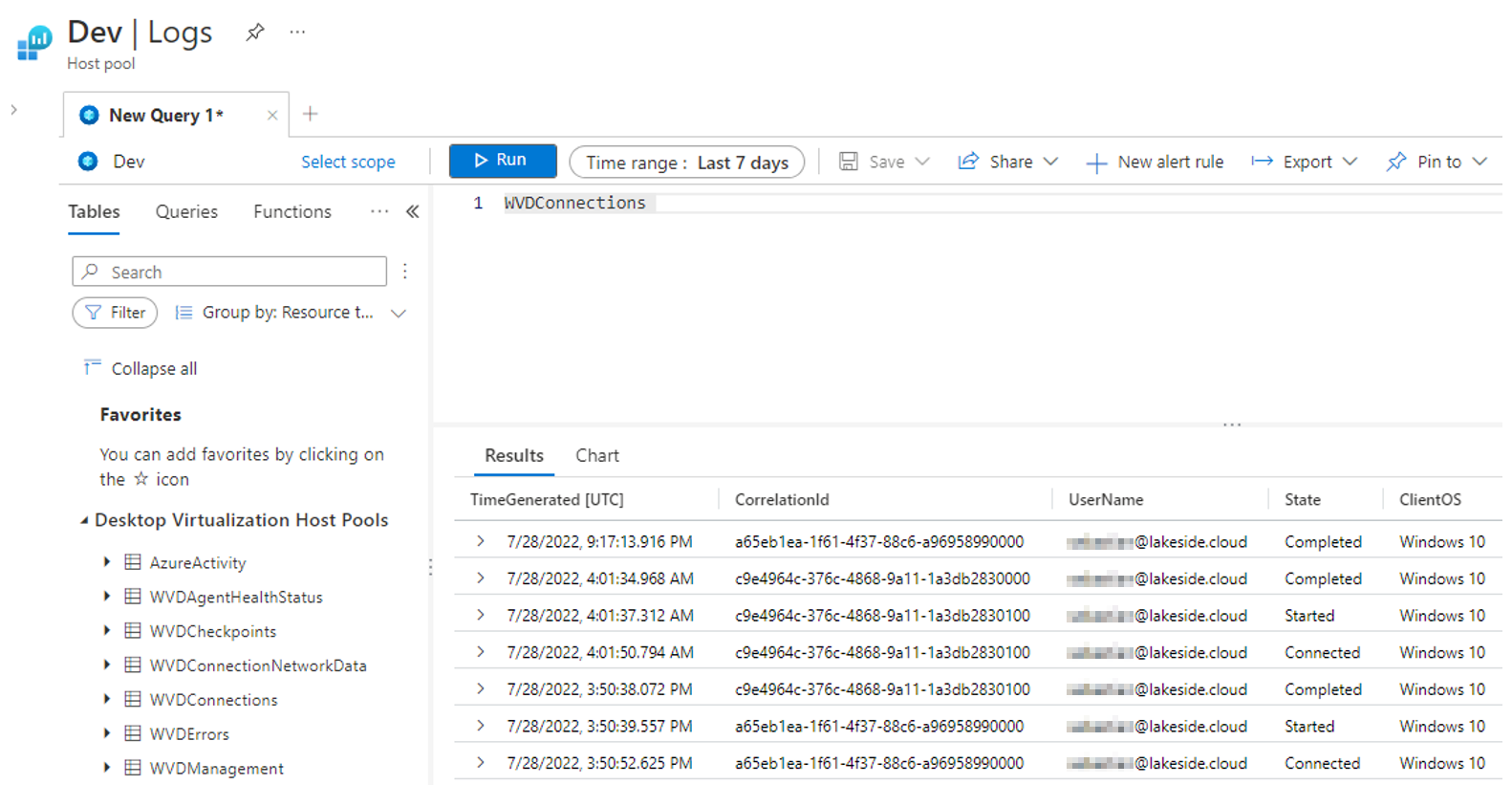Sort by UserName column header
This screenshot has height=785, width=1512.
[1106, 499]
